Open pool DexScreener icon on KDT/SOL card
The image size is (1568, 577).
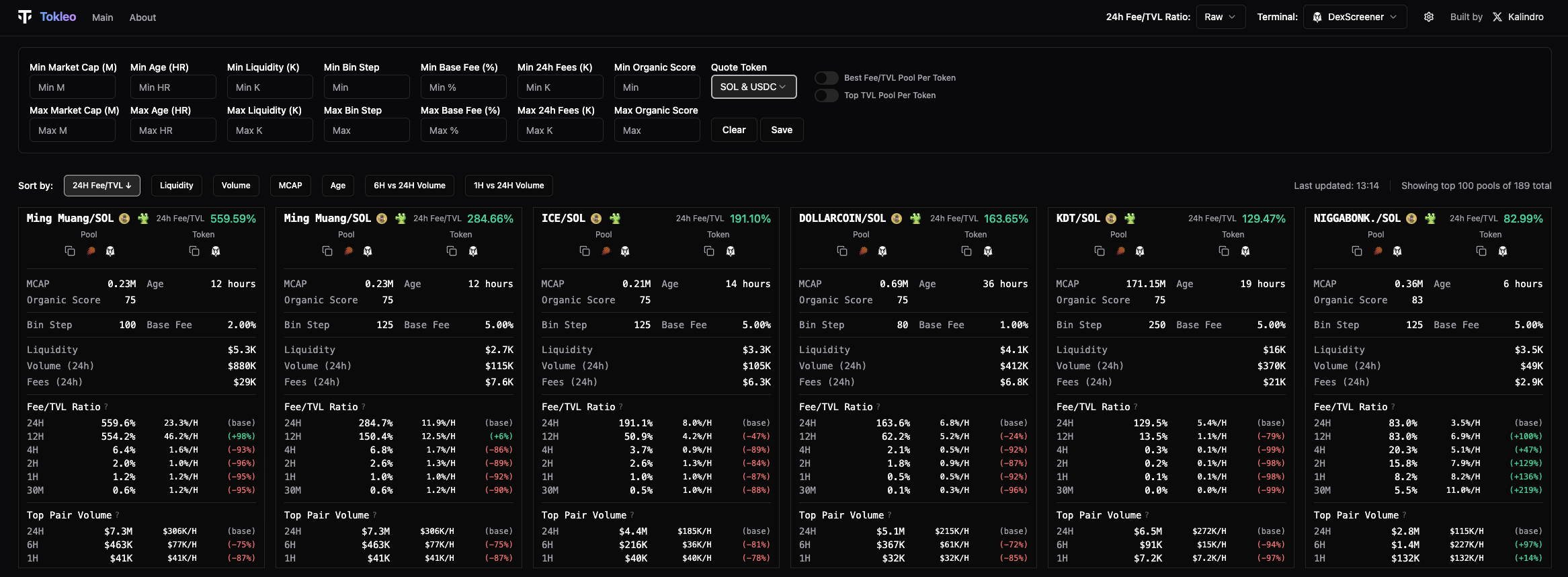pos(1140,251)
